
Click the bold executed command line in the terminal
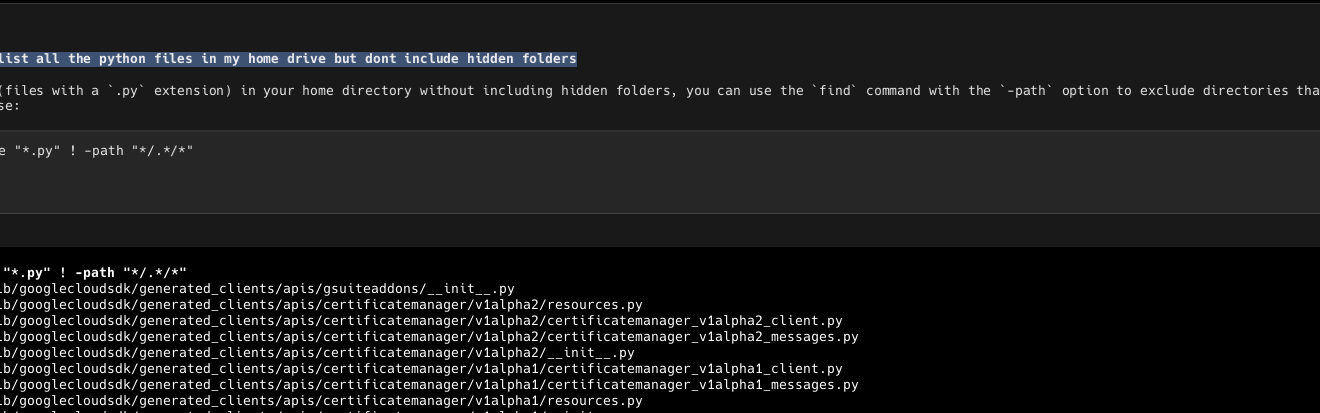pos(94,273)
